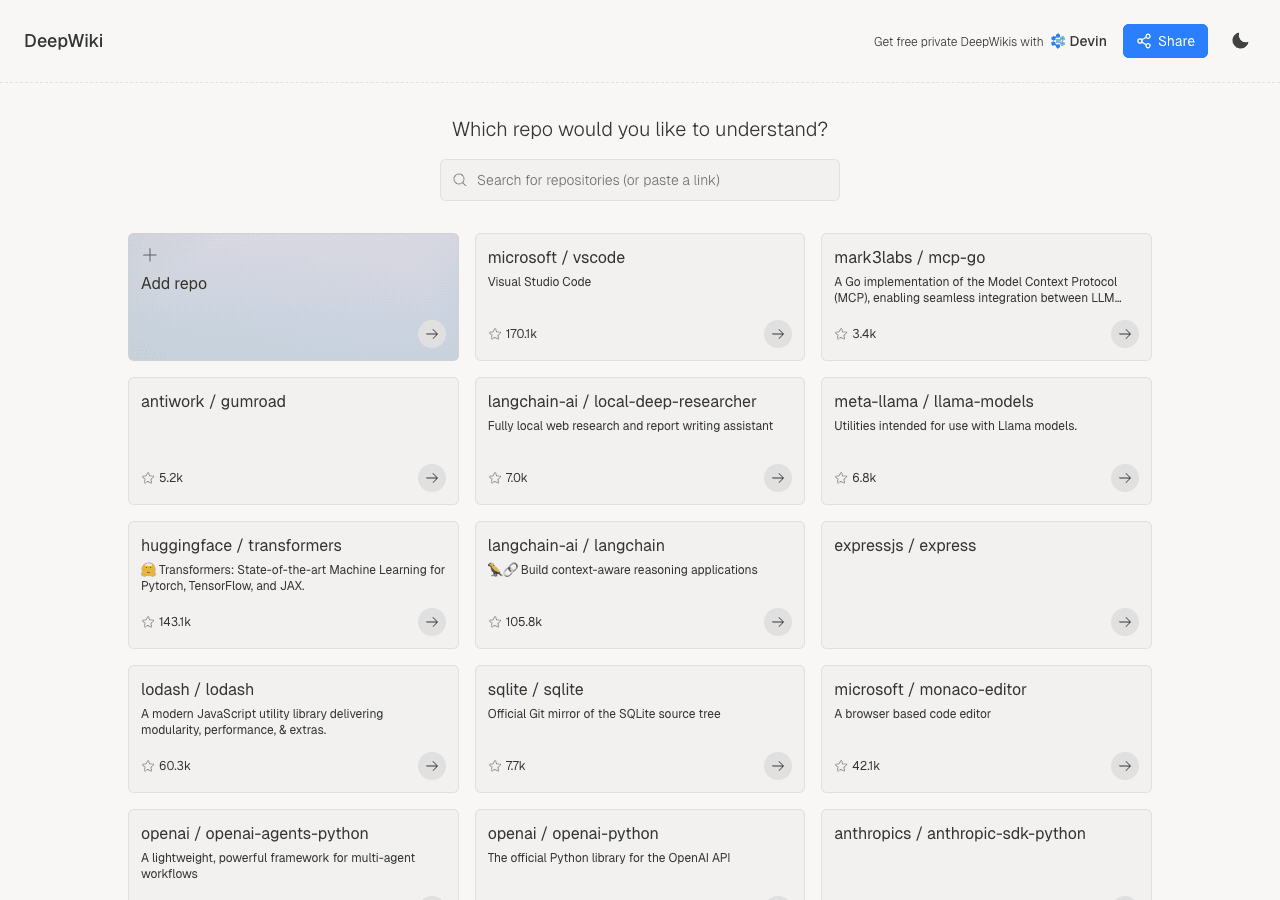Open the antiwork/gumroad repository card
1280x900 pixels.
pyautogui.click(x=293, y=441)
